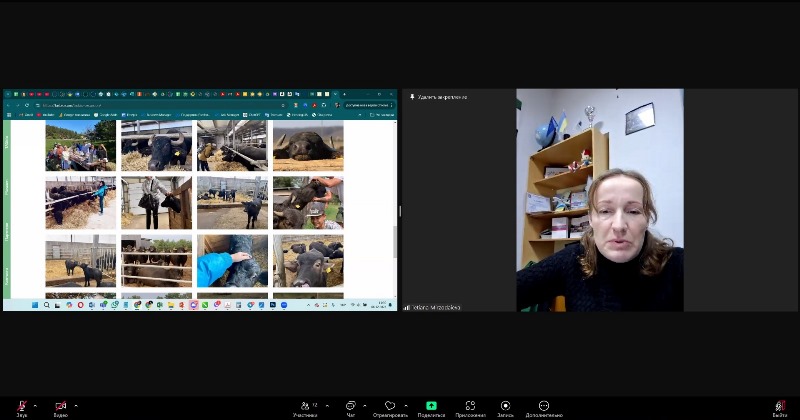Click the page vertical scrollbar in browser

(395, 241)
